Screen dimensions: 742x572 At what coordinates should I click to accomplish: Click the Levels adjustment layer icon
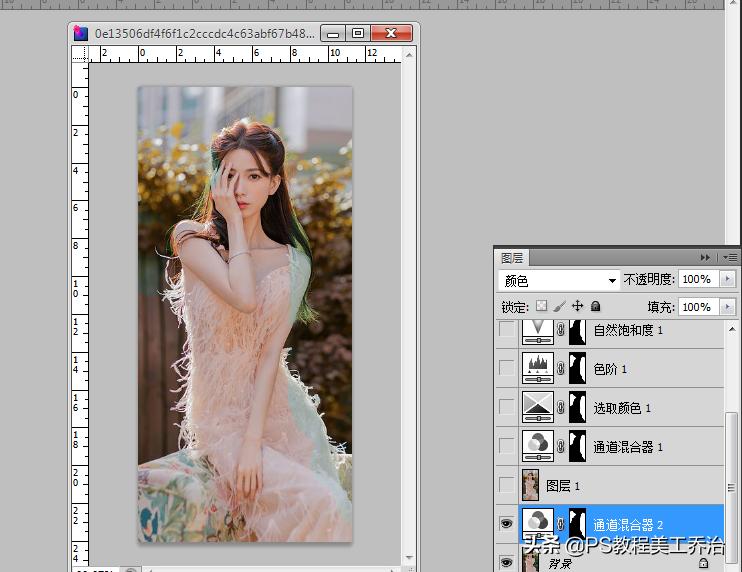(x=538, y=369)
